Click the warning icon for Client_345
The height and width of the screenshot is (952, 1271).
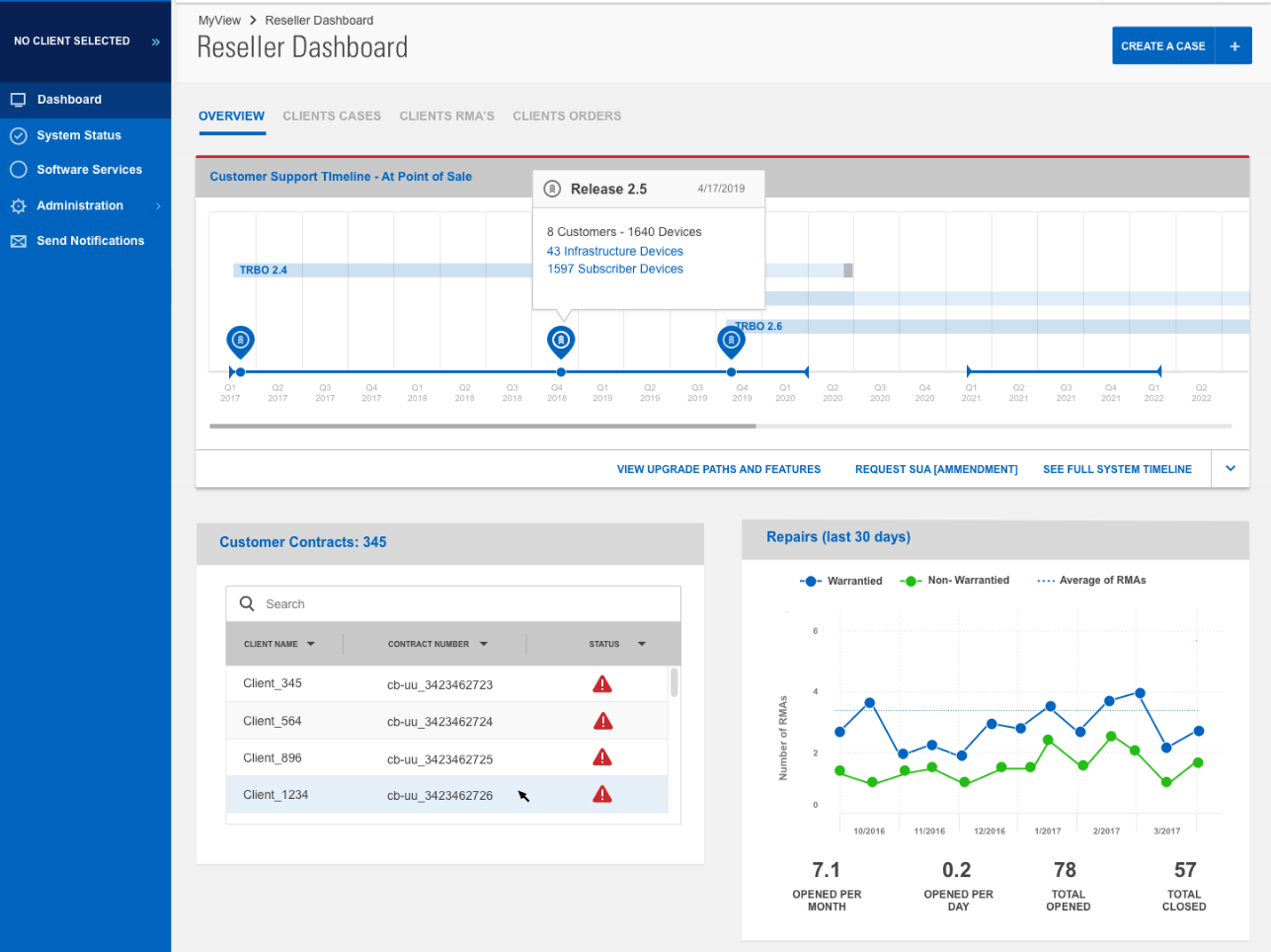[602, 684]
